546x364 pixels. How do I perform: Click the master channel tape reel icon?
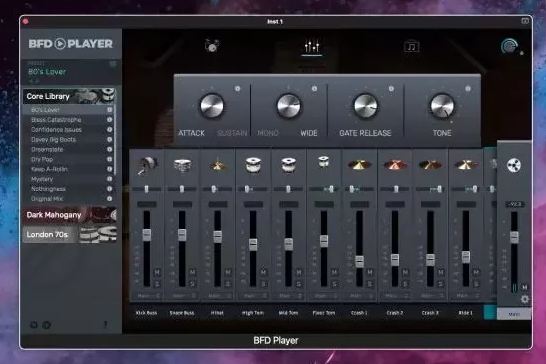pos(514,165)
